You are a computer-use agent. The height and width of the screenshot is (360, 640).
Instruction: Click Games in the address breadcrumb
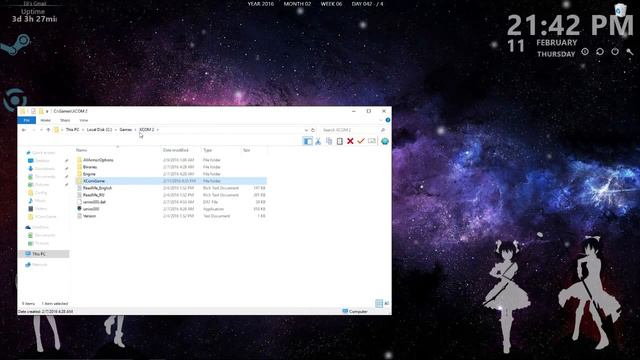pos(126,130)
